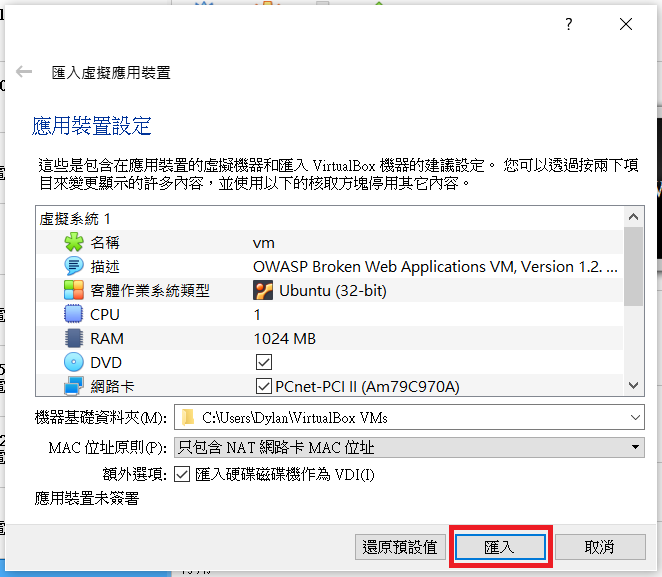Click the Ubuntu OS type icon
Viewport: 662px width, 577px height.
click(263, 290)
